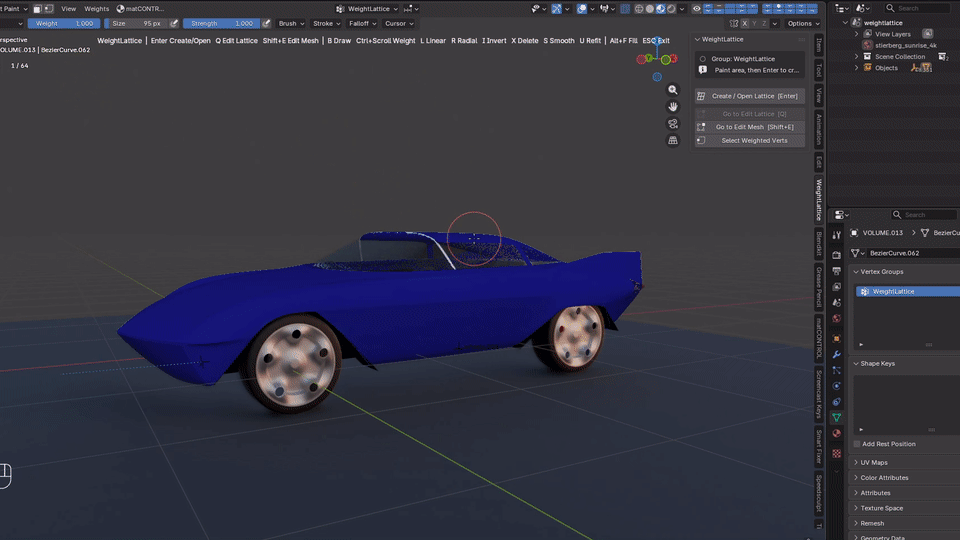Switch perspective/orthographic grid icon
960x540 pixels.
(673, 140)
